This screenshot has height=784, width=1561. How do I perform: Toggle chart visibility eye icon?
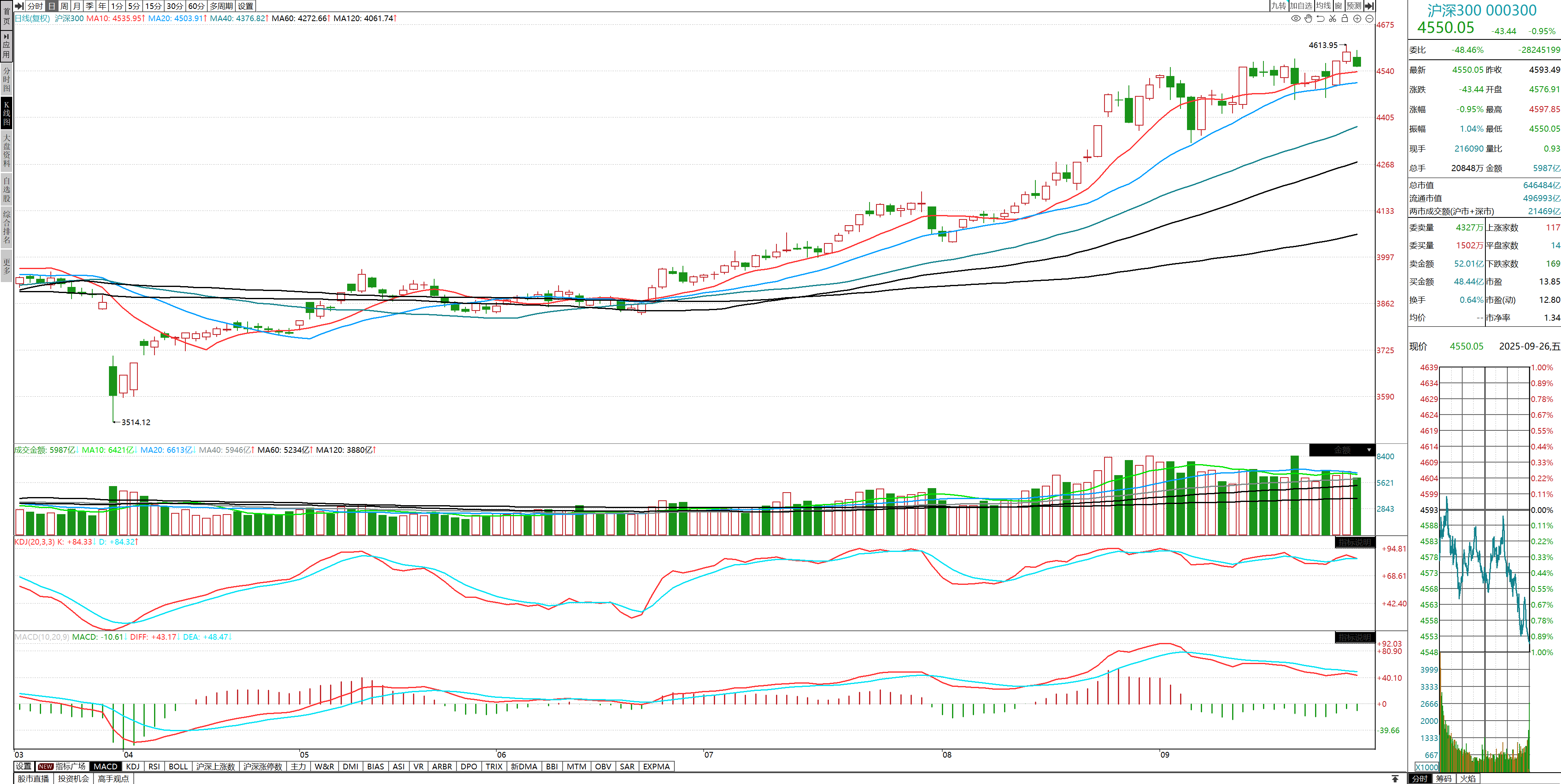click(1296, 18)
